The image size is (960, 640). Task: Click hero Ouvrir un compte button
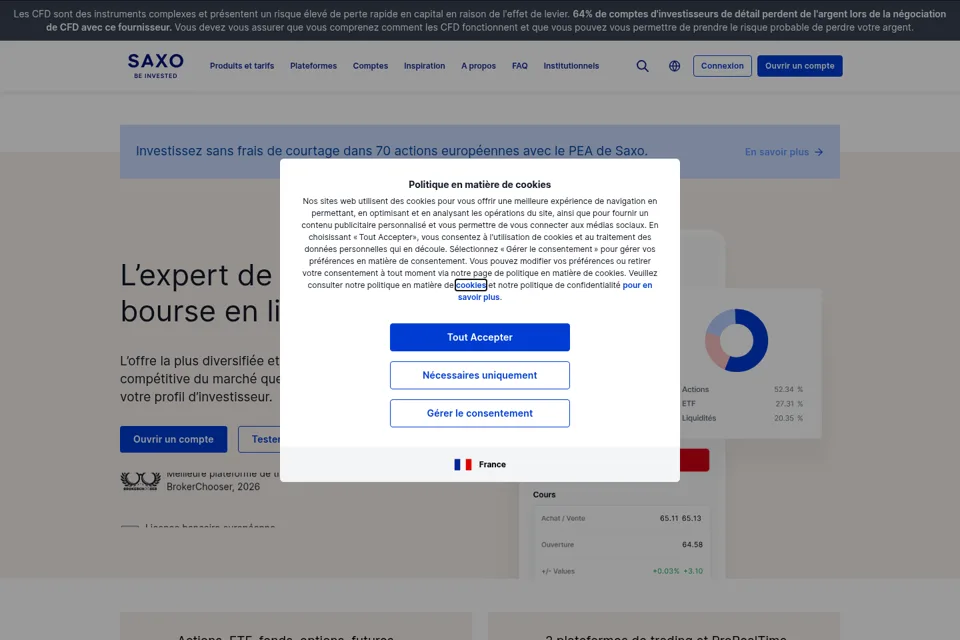[x=173, y=439]
